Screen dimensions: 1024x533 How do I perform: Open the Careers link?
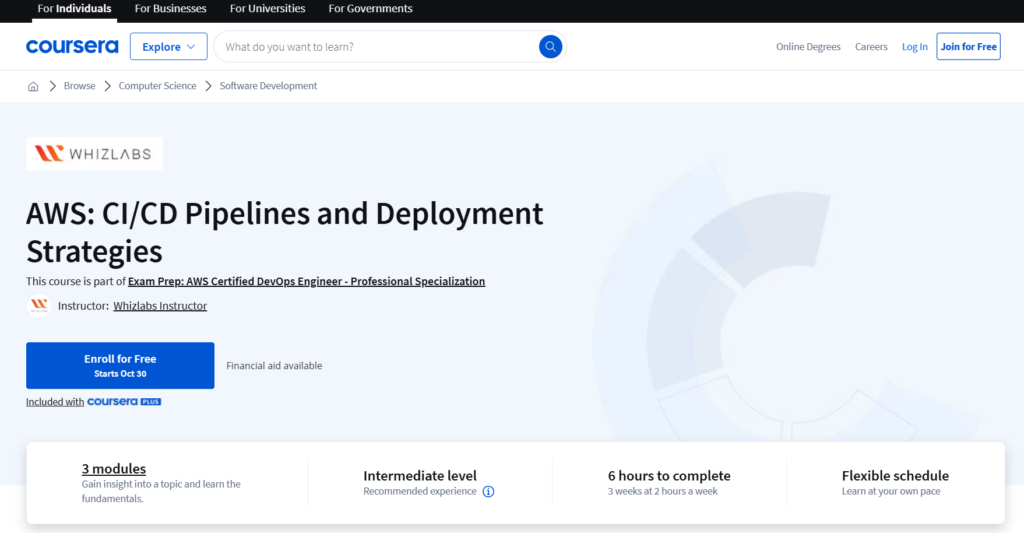(x=871, y=46)
